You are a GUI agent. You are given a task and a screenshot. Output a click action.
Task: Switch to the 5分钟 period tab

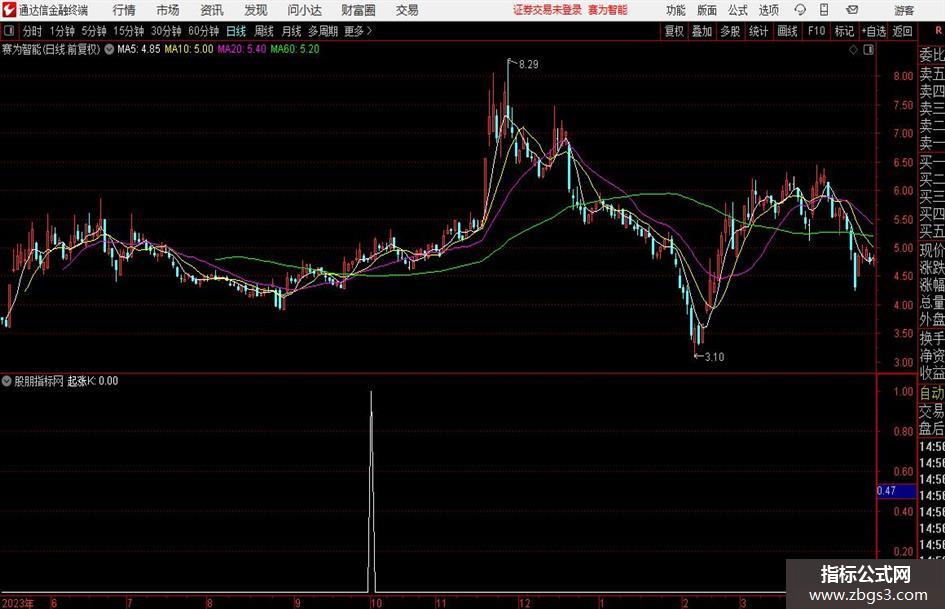[94, 31]
